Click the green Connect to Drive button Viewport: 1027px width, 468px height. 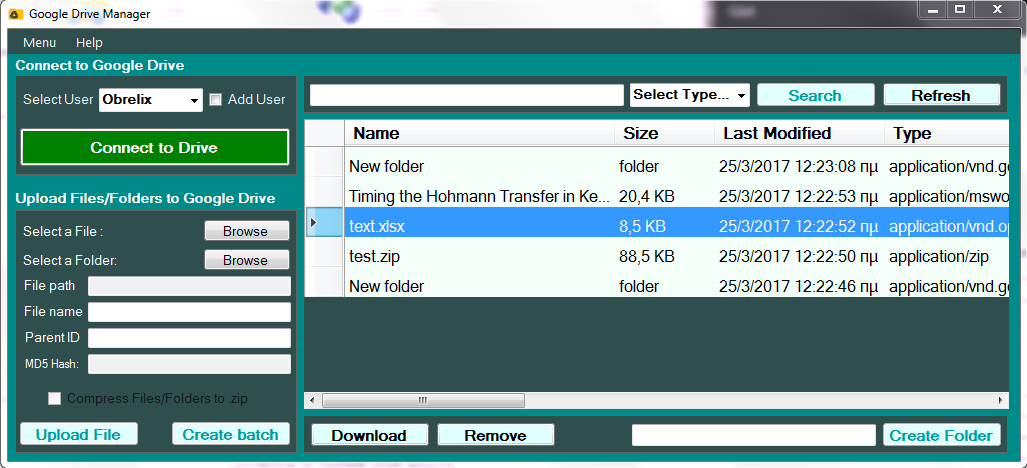155,147
